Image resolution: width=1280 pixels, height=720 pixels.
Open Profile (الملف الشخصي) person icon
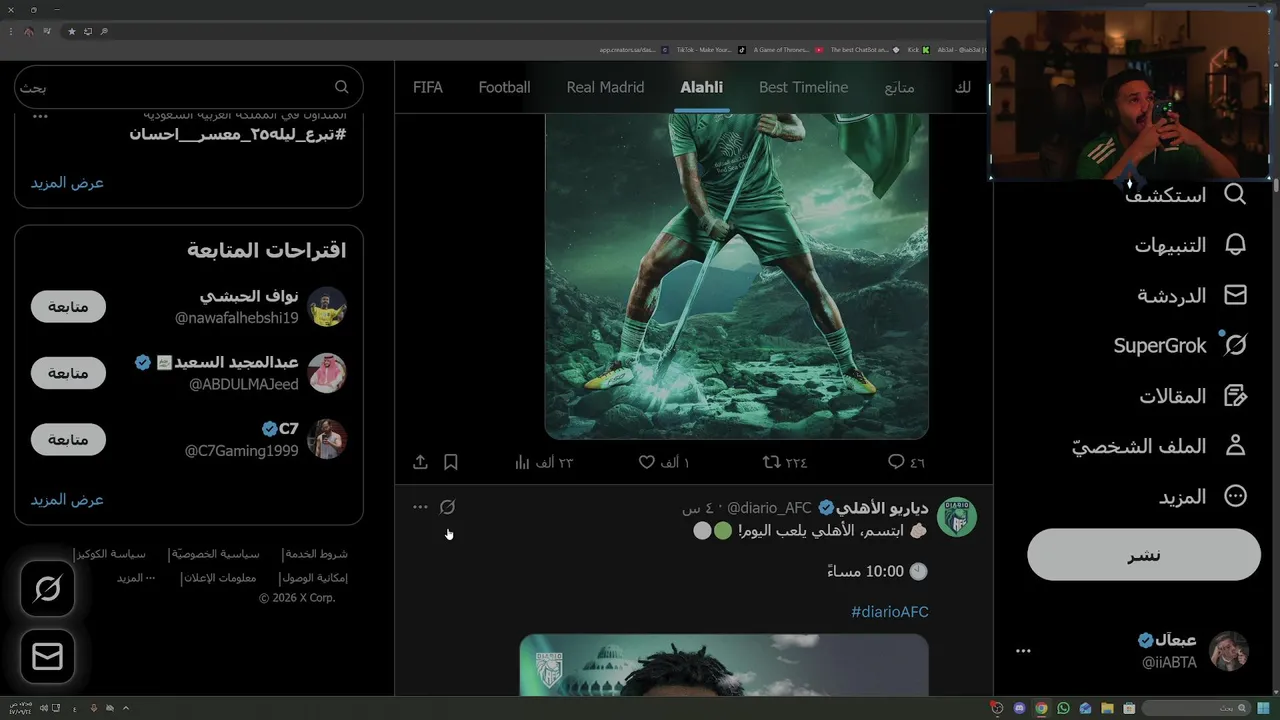[1235, 446]
